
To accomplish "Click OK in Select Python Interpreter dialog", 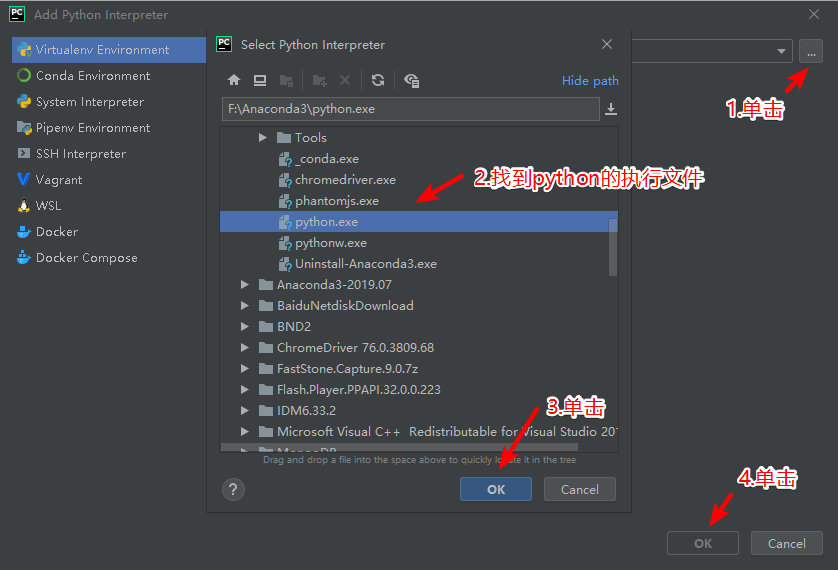I will click(x=496, y=489).
